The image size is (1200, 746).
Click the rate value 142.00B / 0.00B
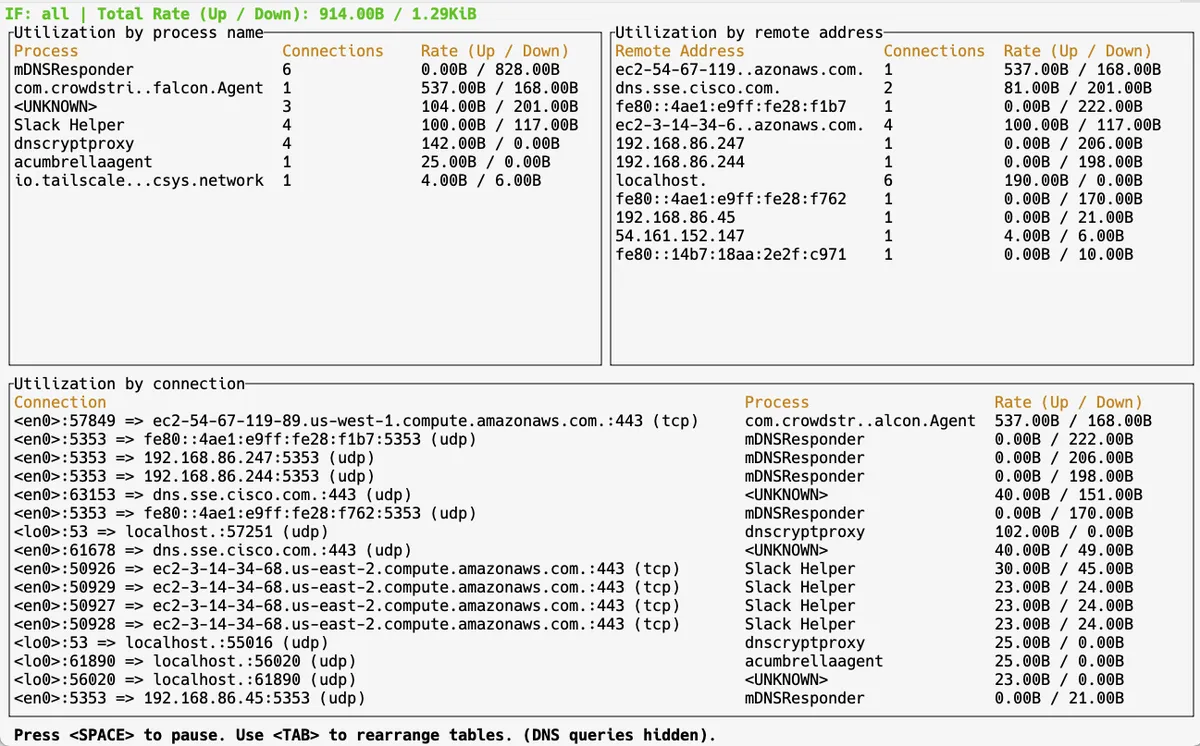pyautogui.click(x=489, y=144)
